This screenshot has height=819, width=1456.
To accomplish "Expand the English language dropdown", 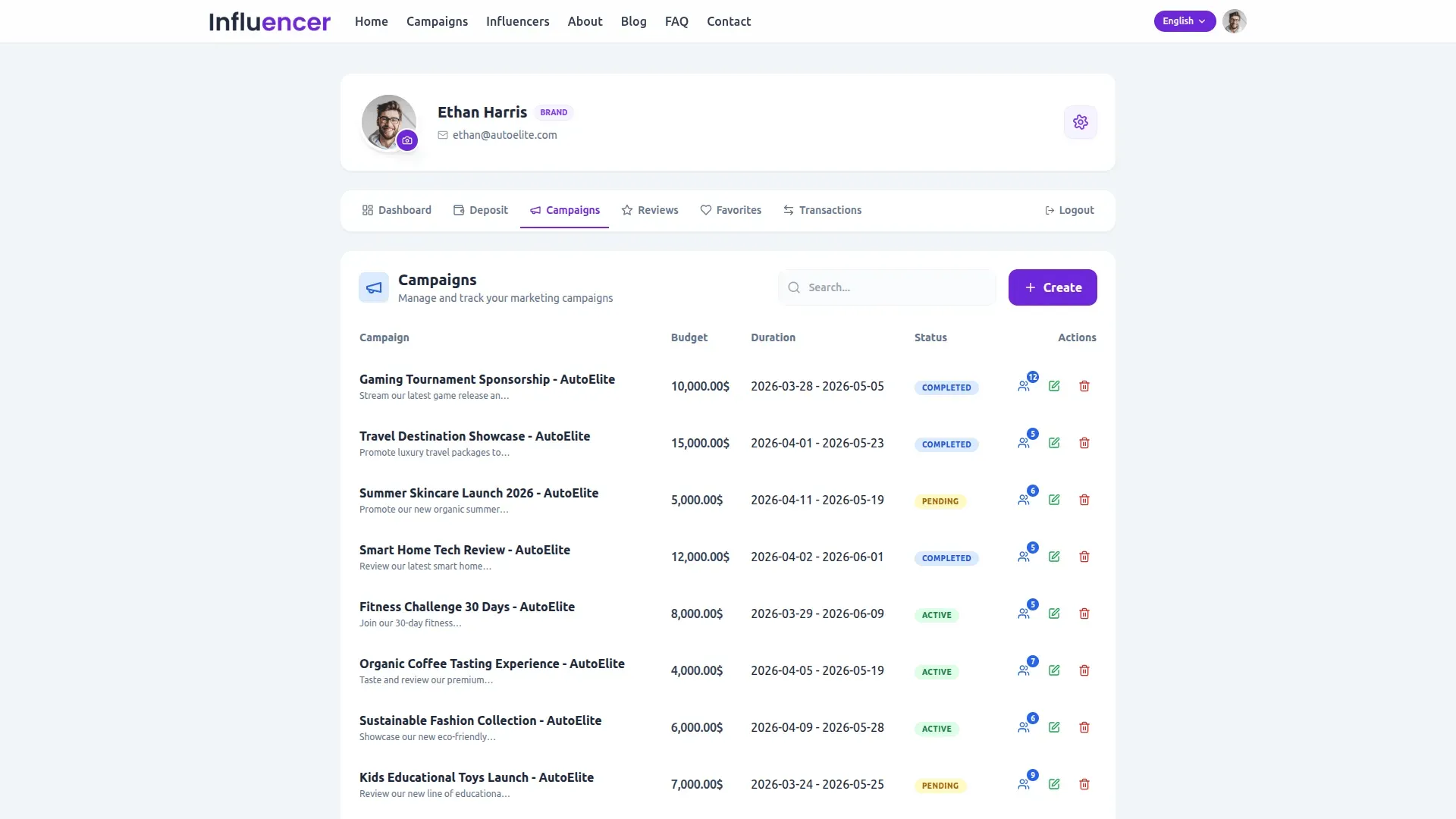I will (1184, 21).
